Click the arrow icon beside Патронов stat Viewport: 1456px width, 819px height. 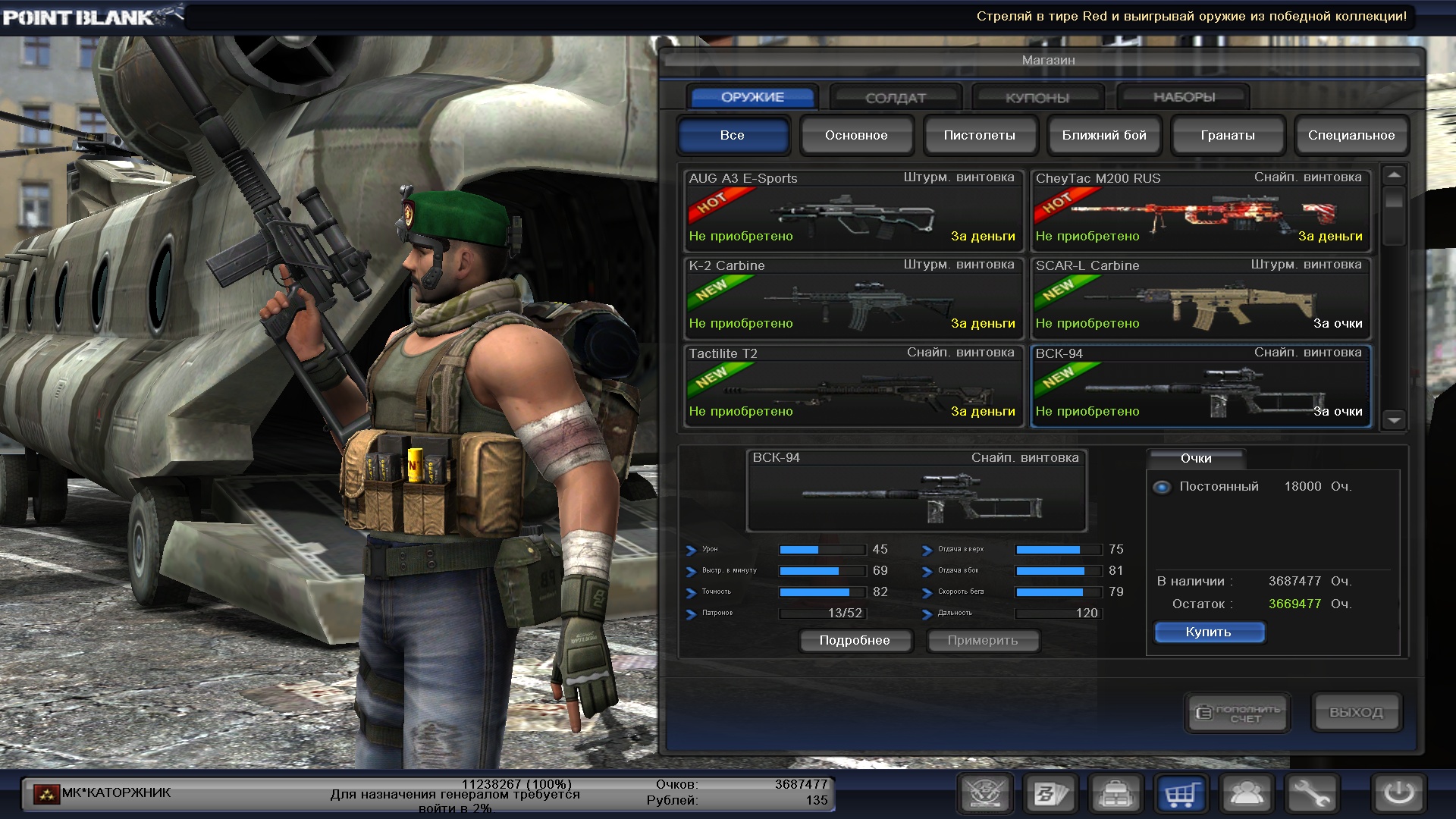pyautogui.click(x=691, y=614)
